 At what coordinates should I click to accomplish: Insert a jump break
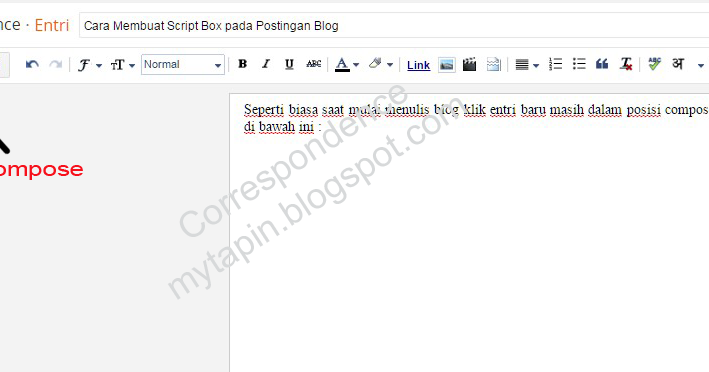[x=493, y=65]
